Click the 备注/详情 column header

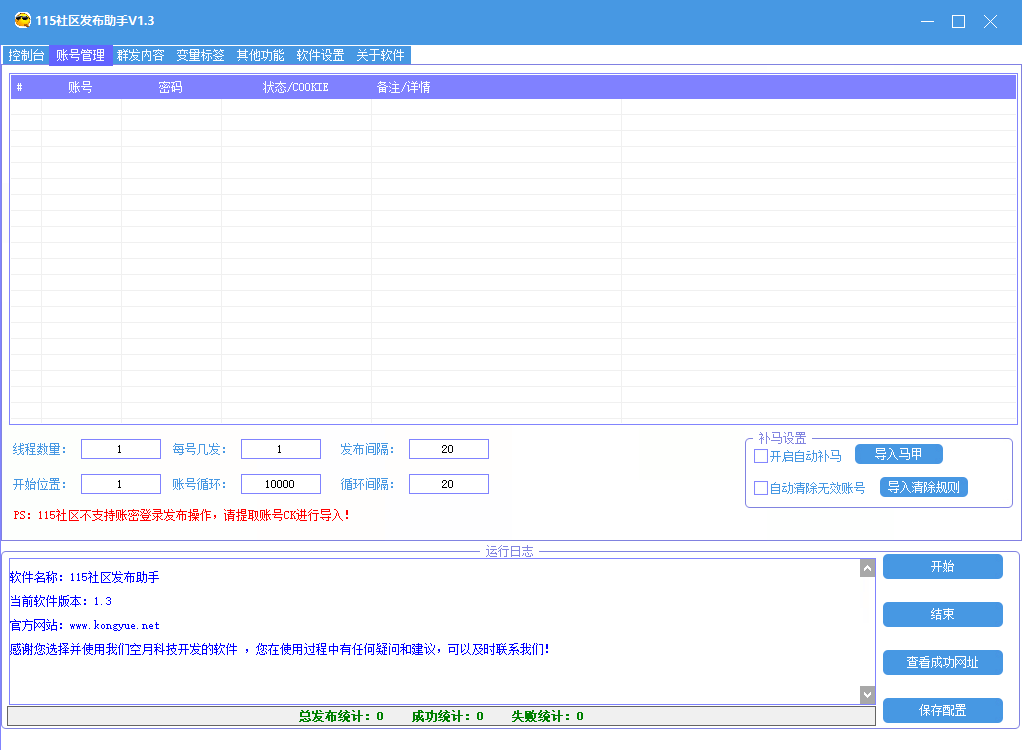point(403,87)
